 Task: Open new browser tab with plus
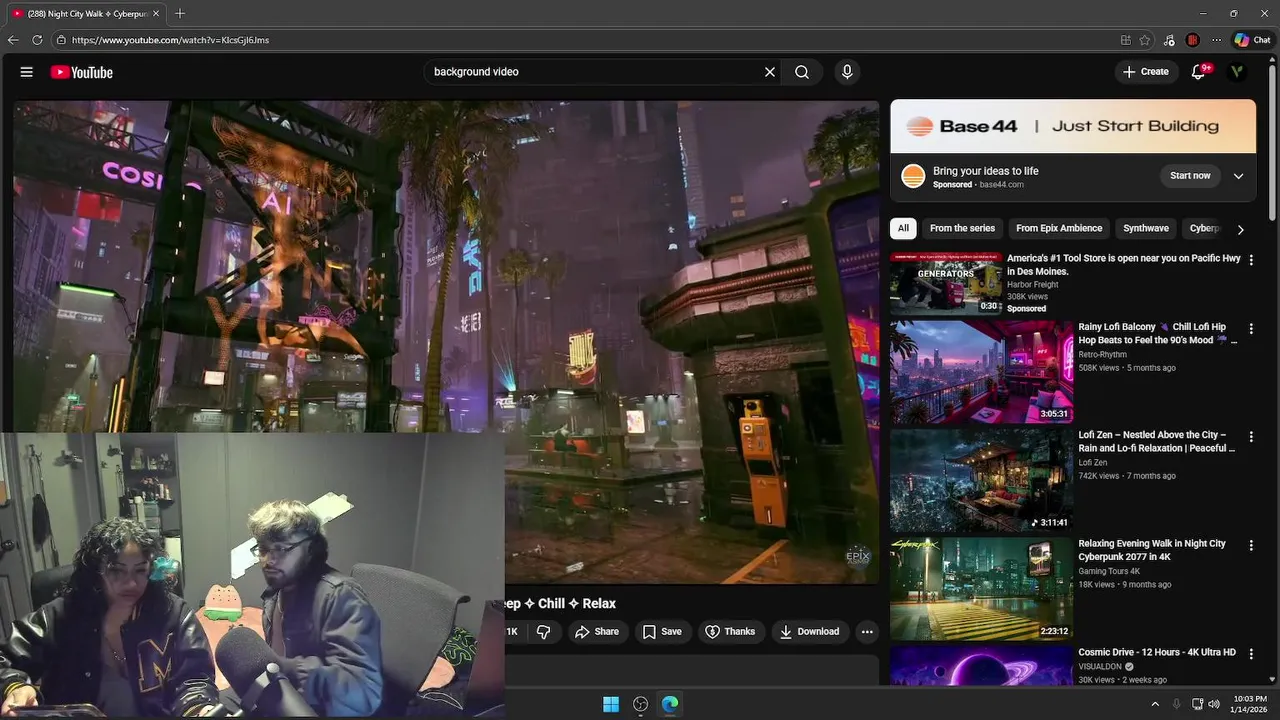[x=180, y=14]
